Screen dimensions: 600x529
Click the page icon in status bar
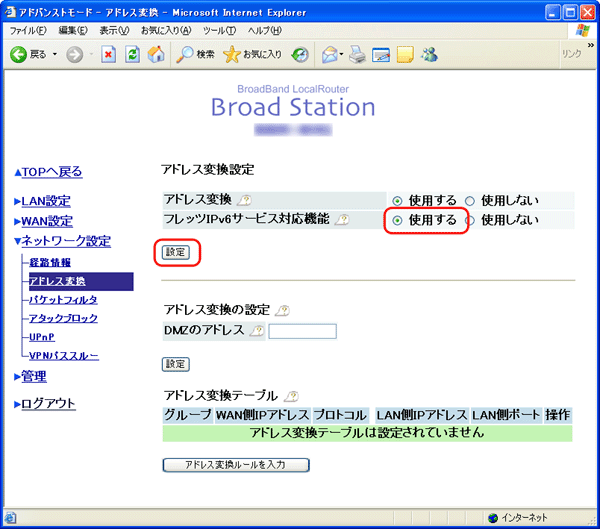coord(10,518)
